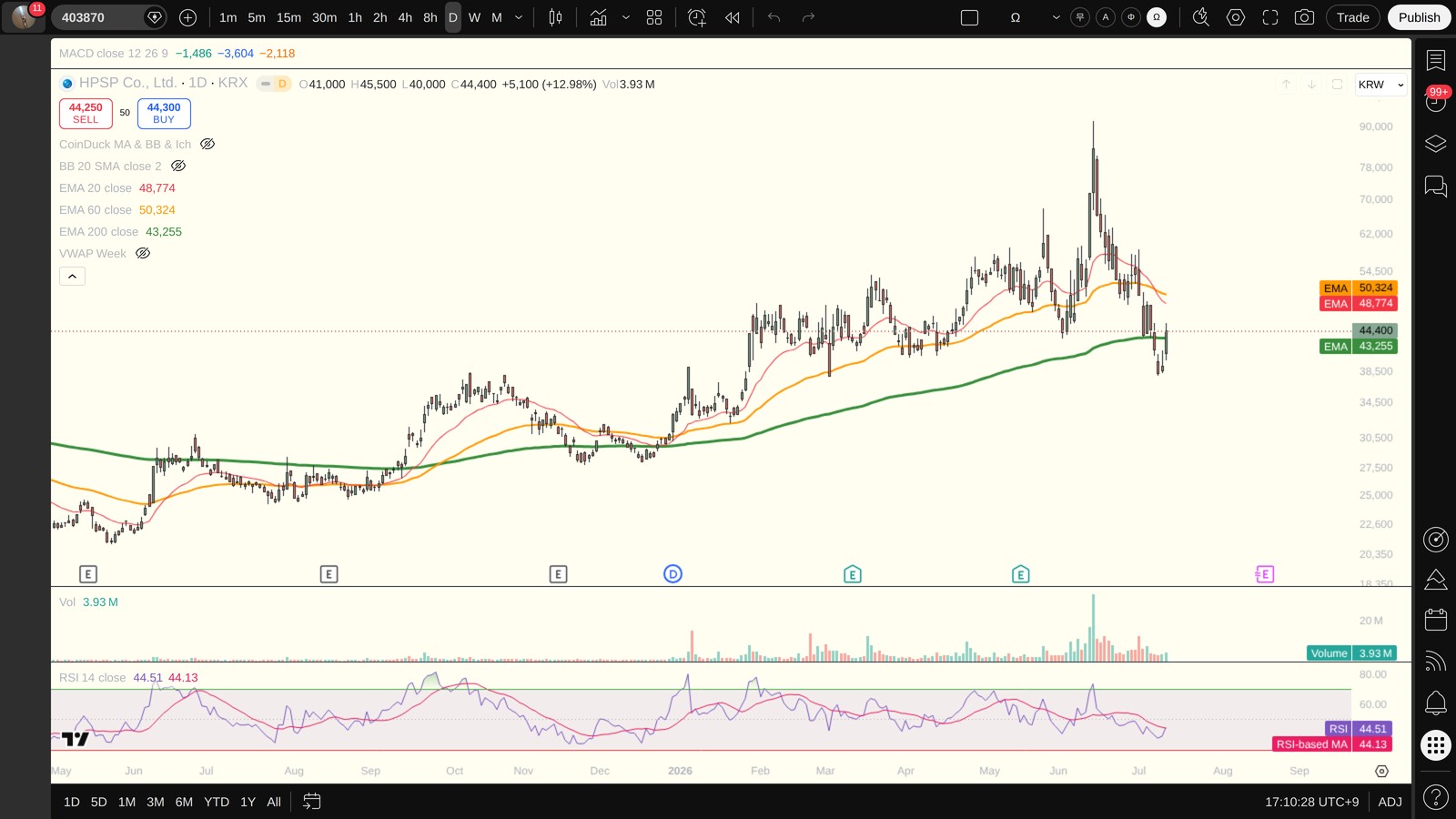Image resolution: width=1456 pixels, height=819 pixels.
Task: Open the chats panel icon
Action: [1436, 187]
